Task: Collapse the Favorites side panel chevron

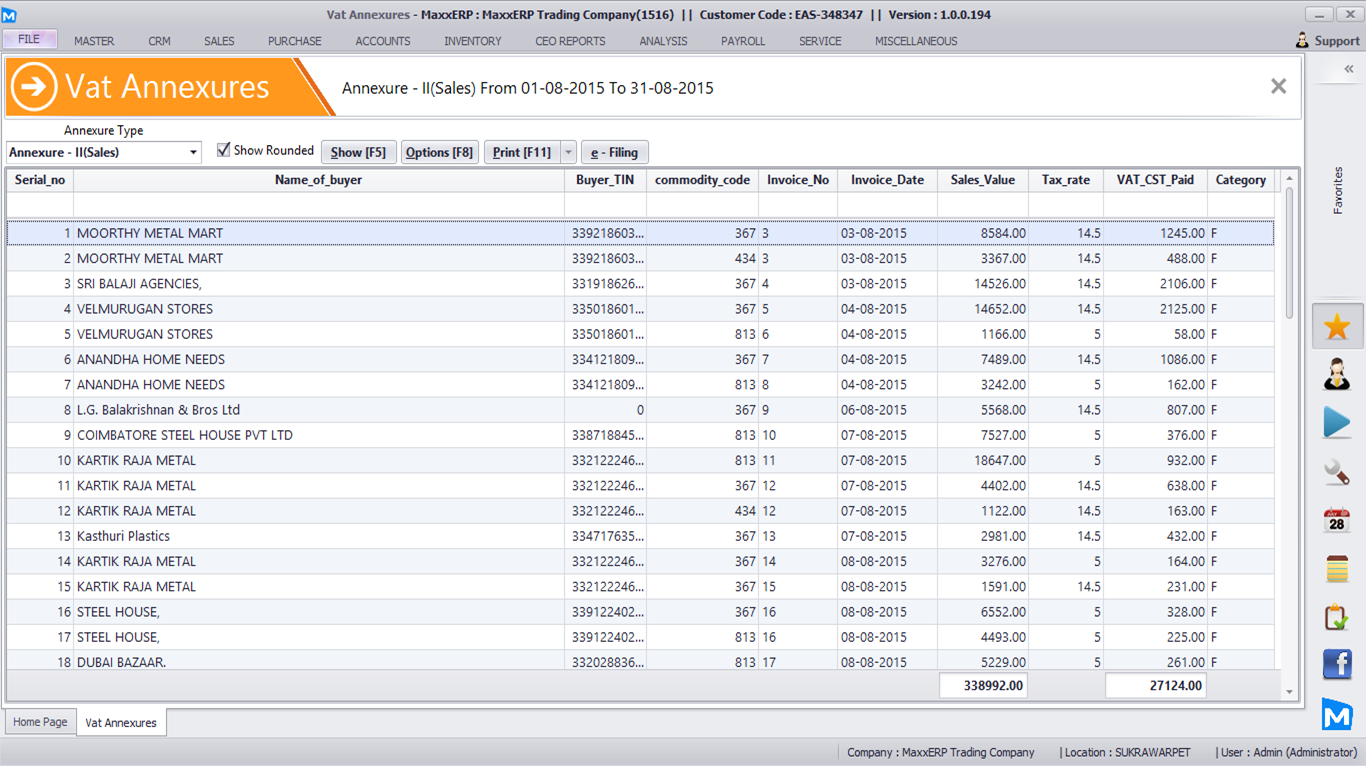Action: point(1348,69)
